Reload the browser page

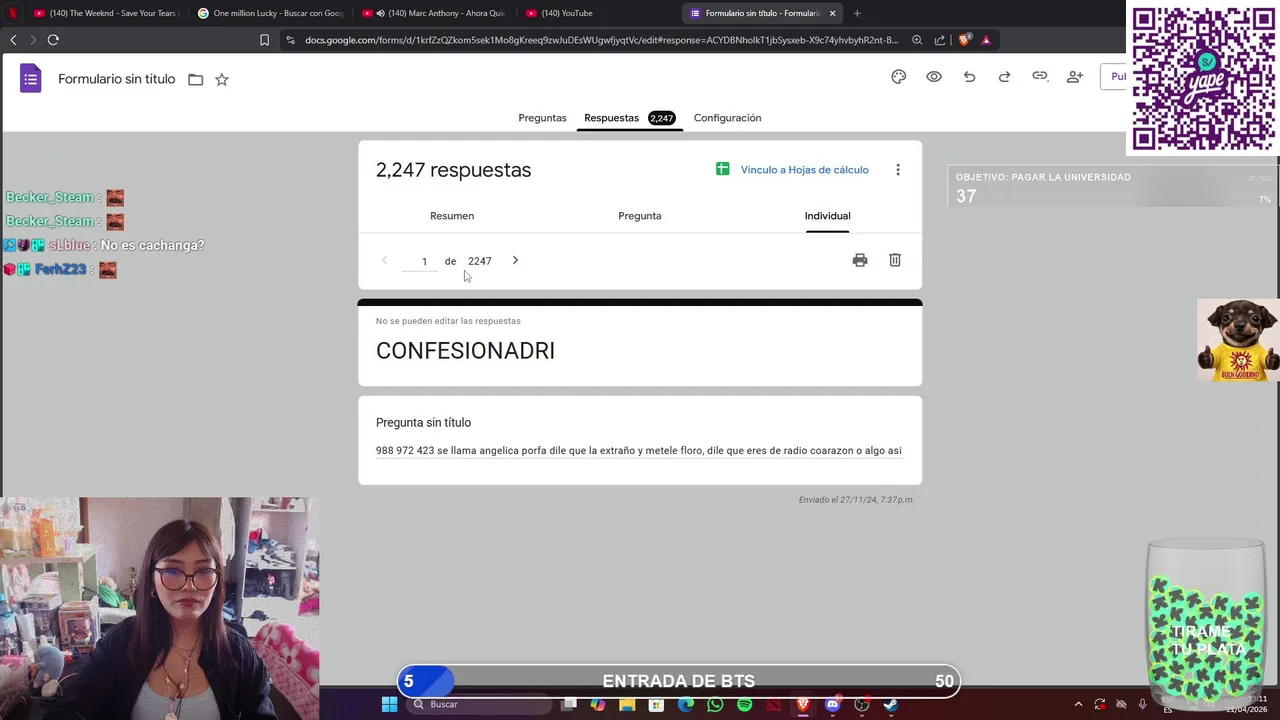(53, 40)
